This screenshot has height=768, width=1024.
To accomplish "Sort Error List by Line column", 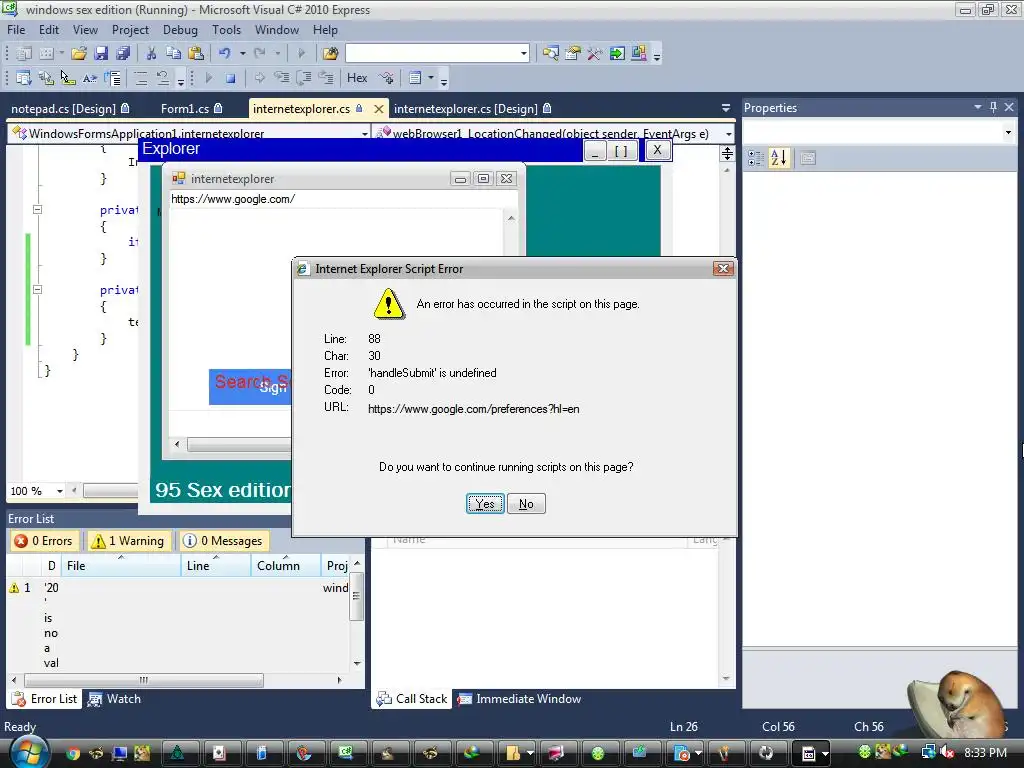I will pyautogui.click(x=216, y=566).
